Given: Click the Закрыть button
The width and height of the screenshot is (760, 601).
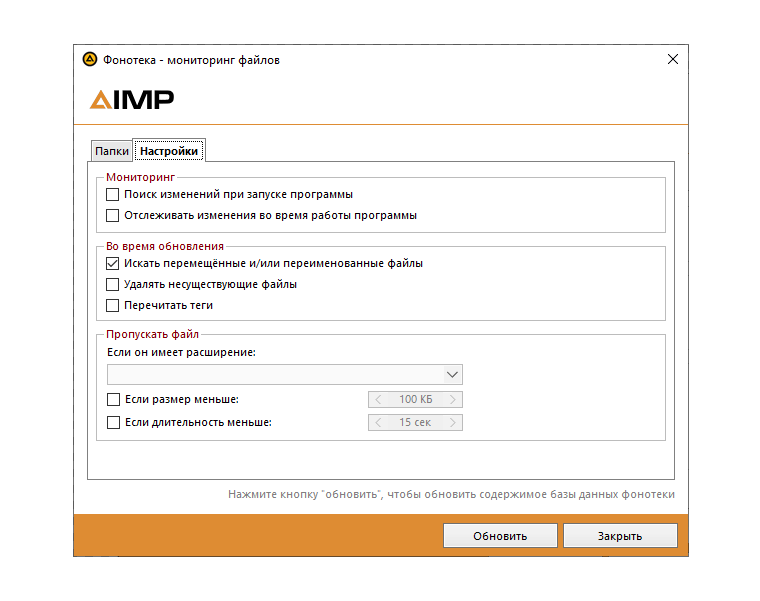Looking at the screenshot, I should click(x=620, y=536).
